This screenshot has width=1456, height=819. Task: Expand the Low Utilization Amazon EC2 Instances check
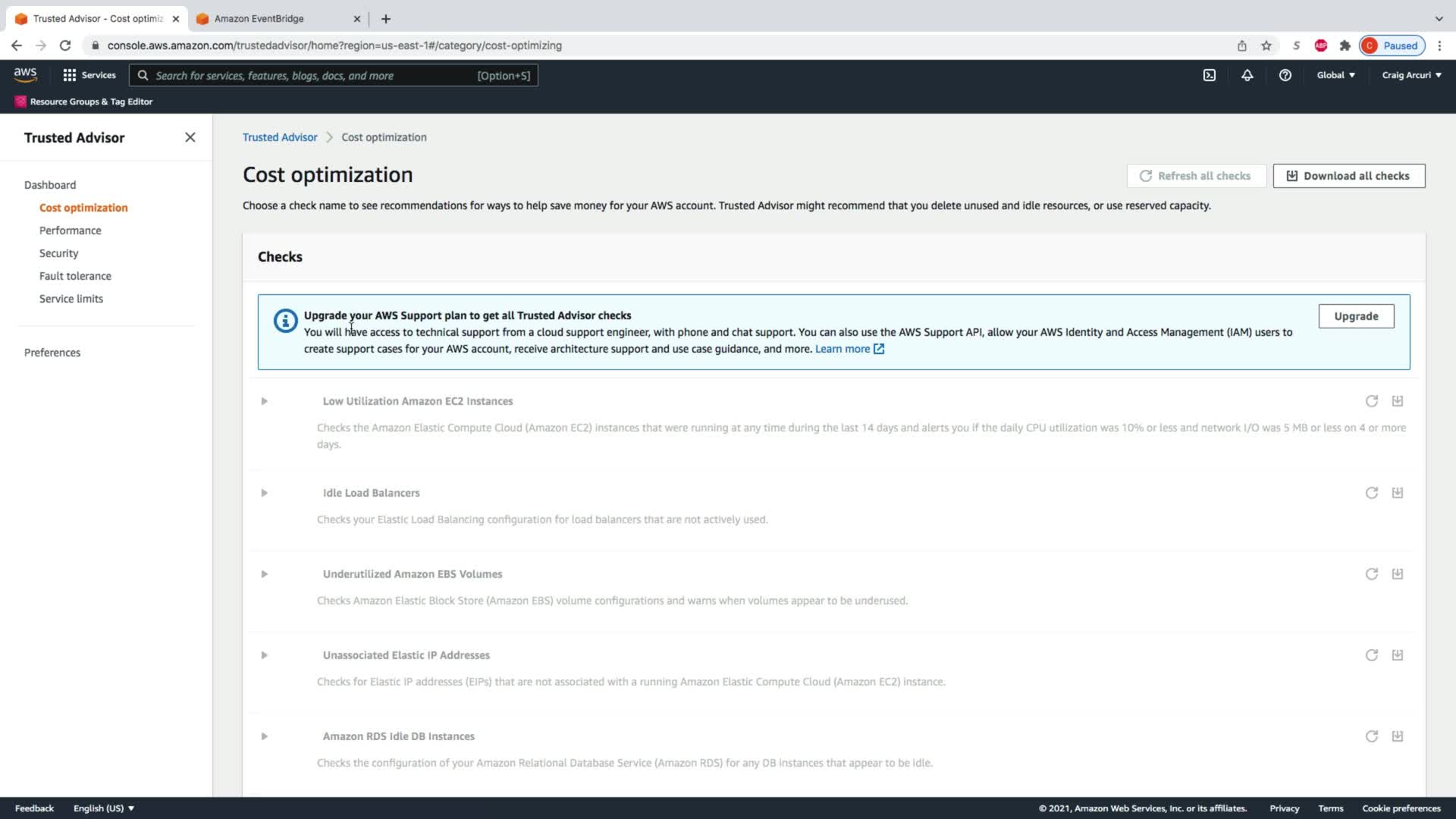[x=264, y=401]
